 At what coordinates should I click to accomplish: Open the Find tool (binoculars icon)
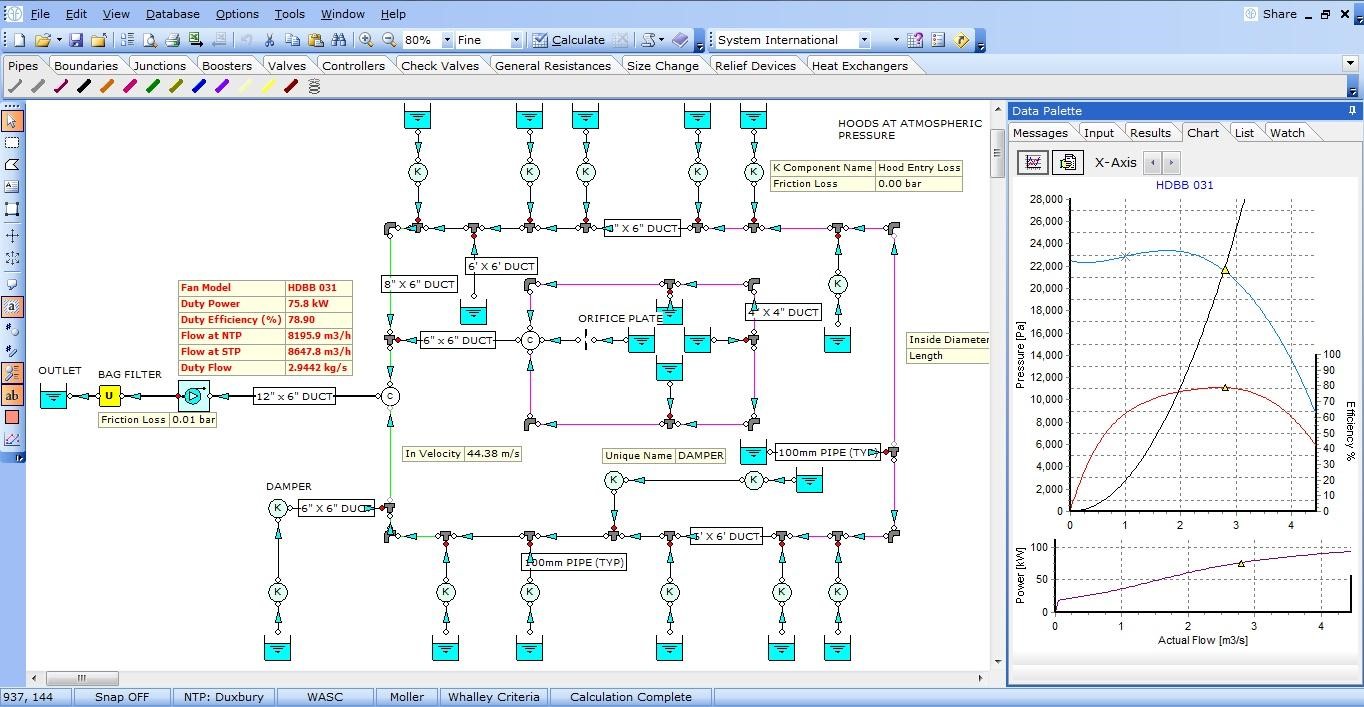pos(340,40)
